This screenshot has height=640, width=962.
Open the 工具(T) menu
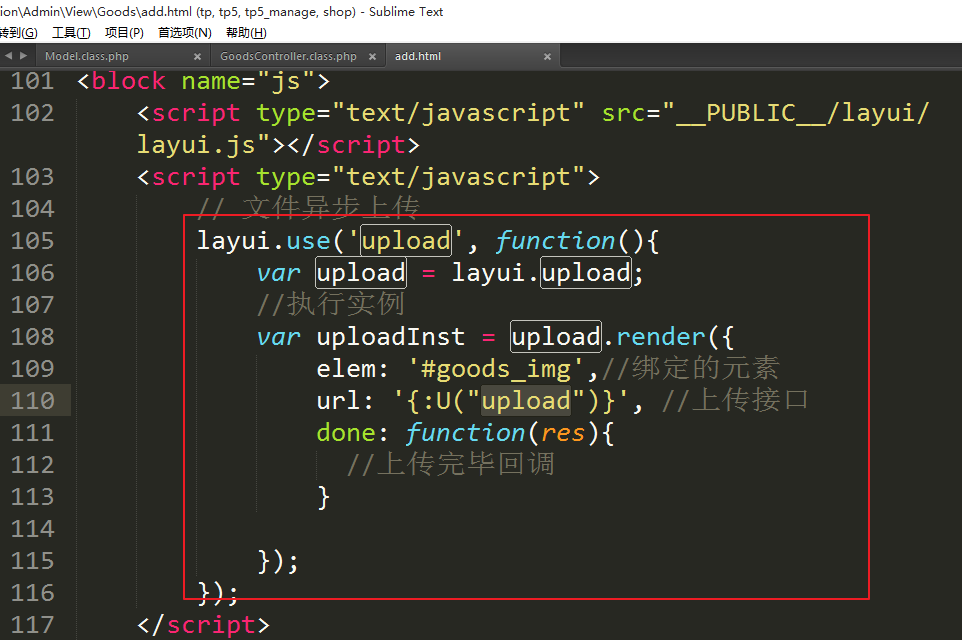[70, 33]
